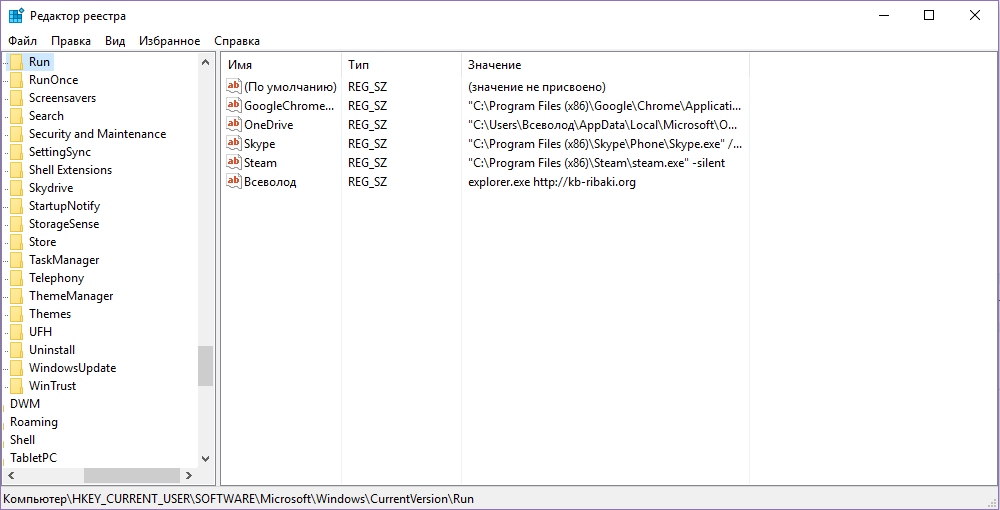Select the Store folder icon
Viewport: 1000px width, 510px height.
(17, 242)
